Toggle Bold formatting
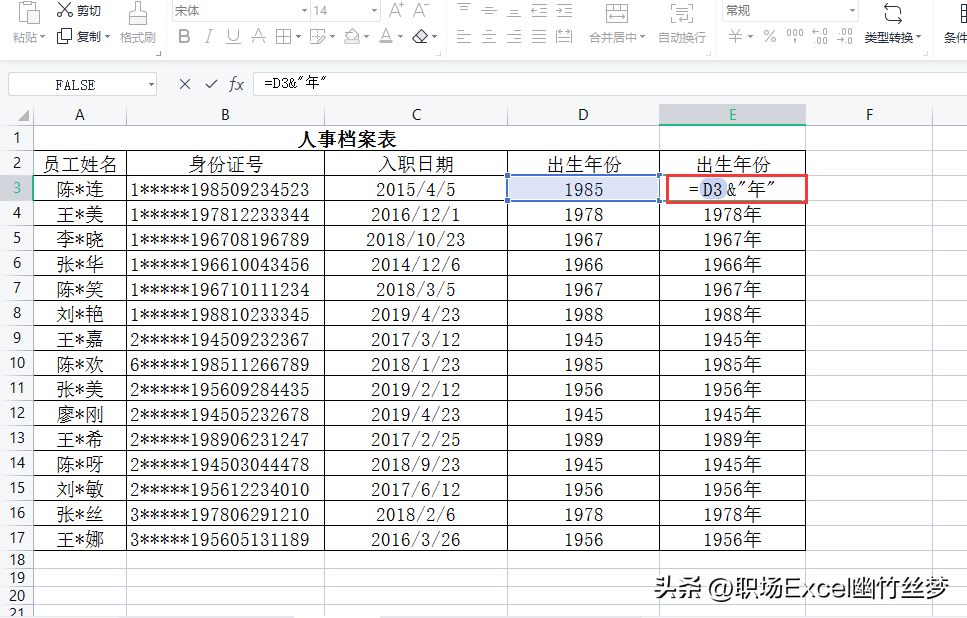 [184, 36]
